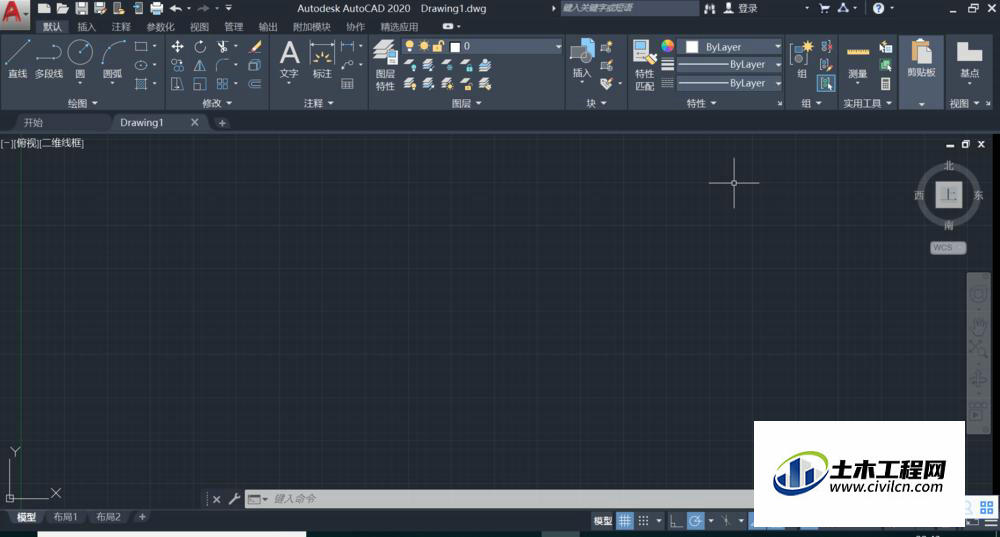Click the Plot printer icon
Screen dimensions: 1000x537
(x=157, y=8)
